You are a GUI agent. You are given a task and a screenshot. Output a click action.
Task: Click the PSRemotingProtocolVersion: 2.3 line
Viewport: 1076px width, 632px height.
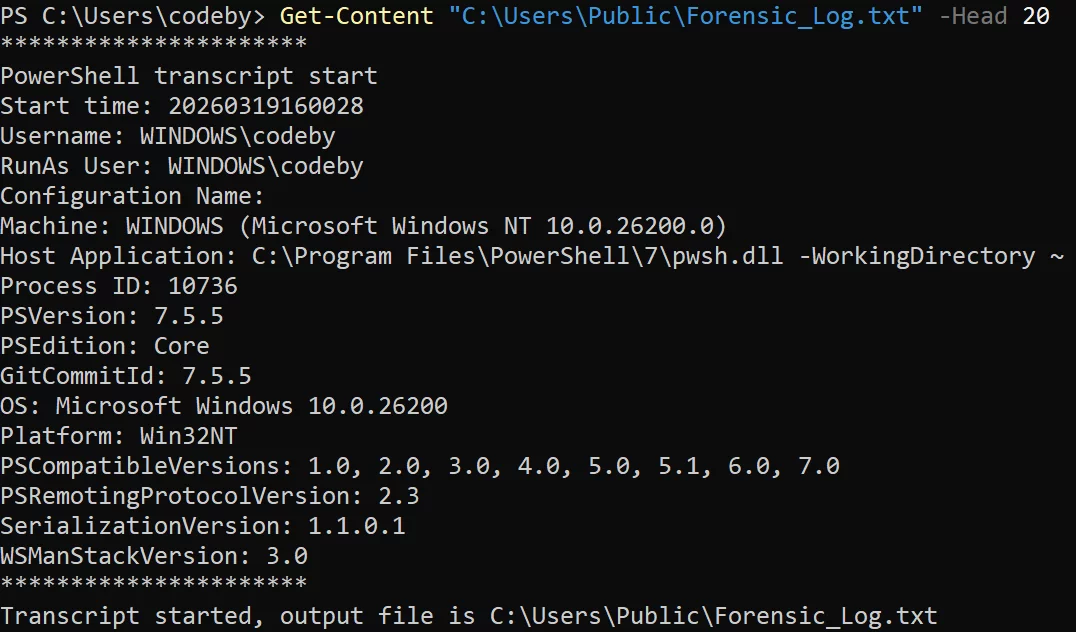click(210, 496)
